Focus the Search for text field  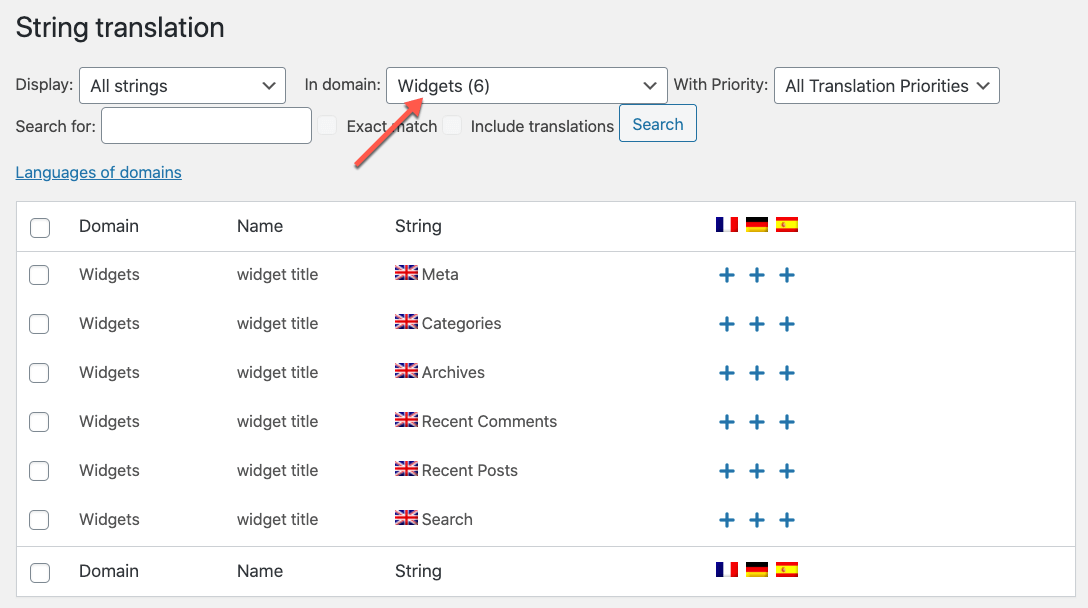pos(206,126)
